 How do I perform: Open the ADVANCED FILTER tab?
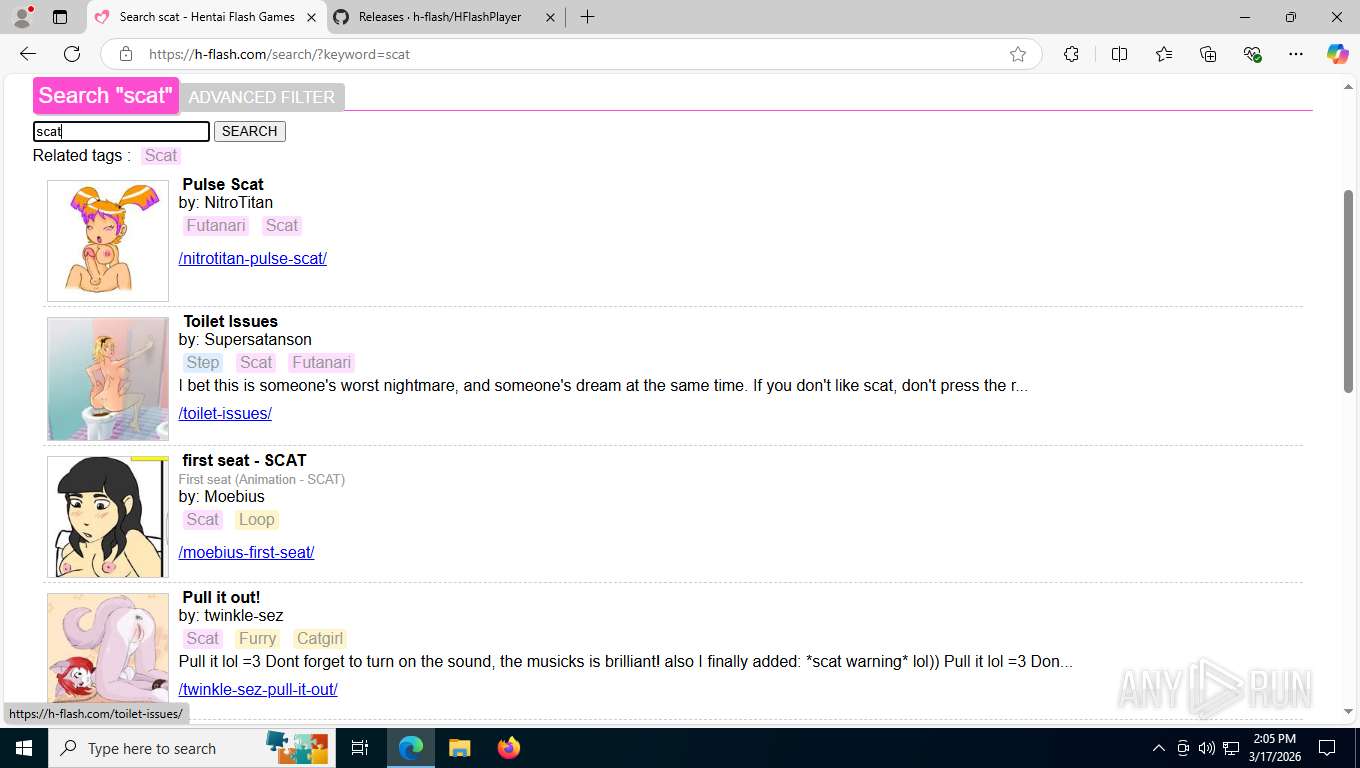tap(262, 97)
